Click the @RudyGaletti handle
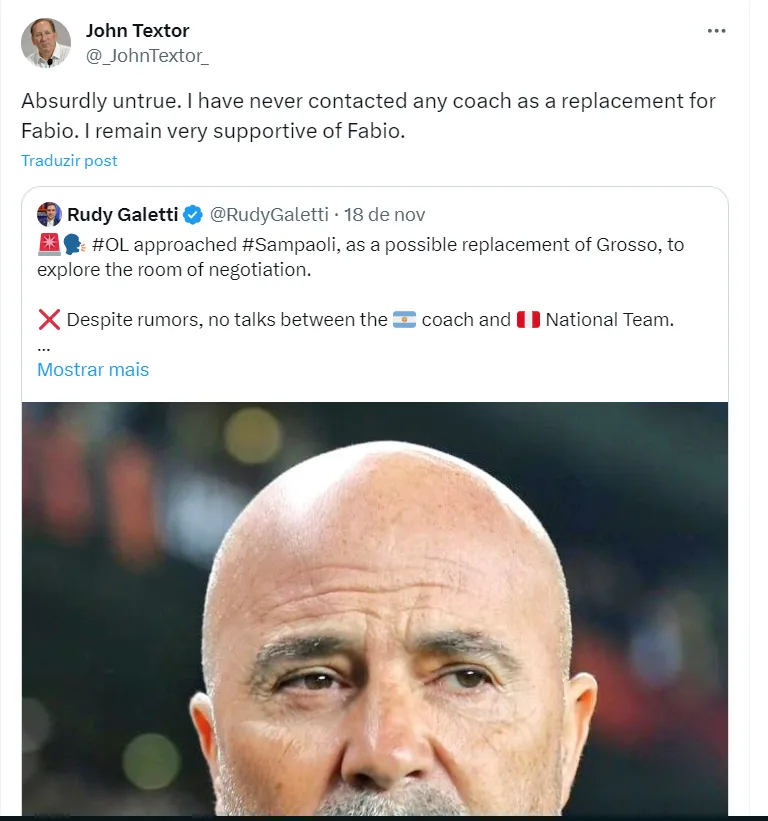This screenshot has width=768, height=821. (x=269, y=215)
